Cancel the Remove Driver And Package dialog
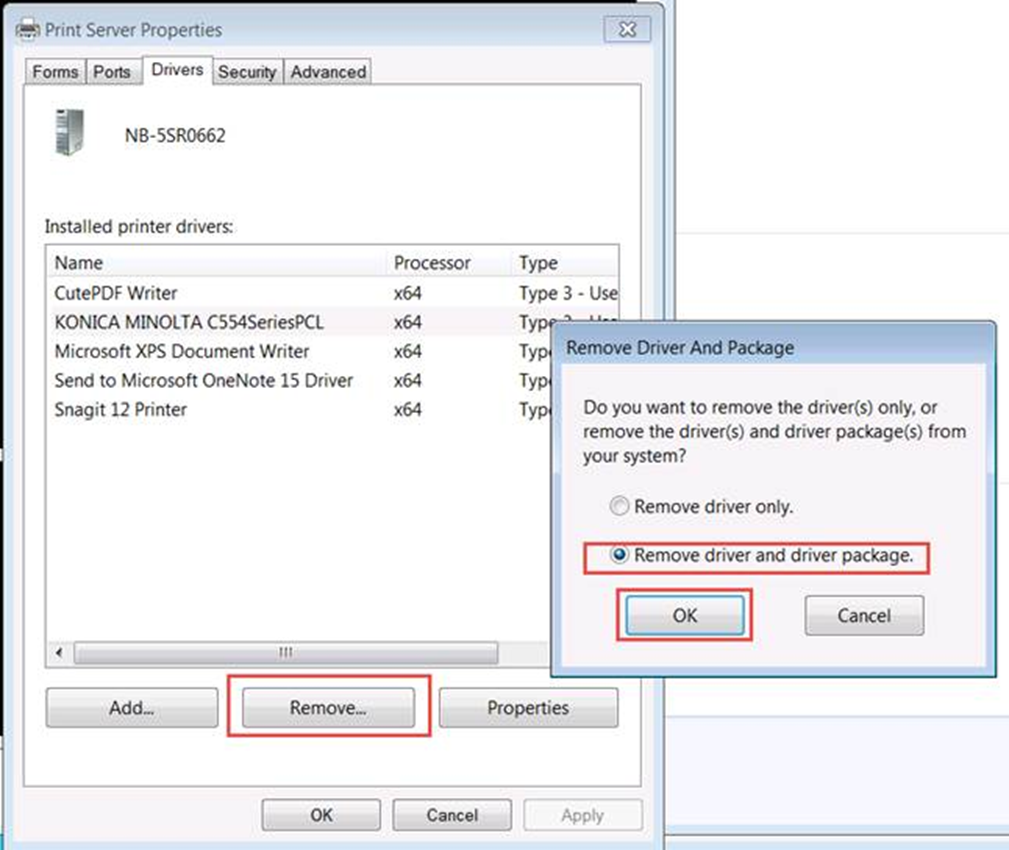This screenshot has height=850, width=1009. (864, 616)
